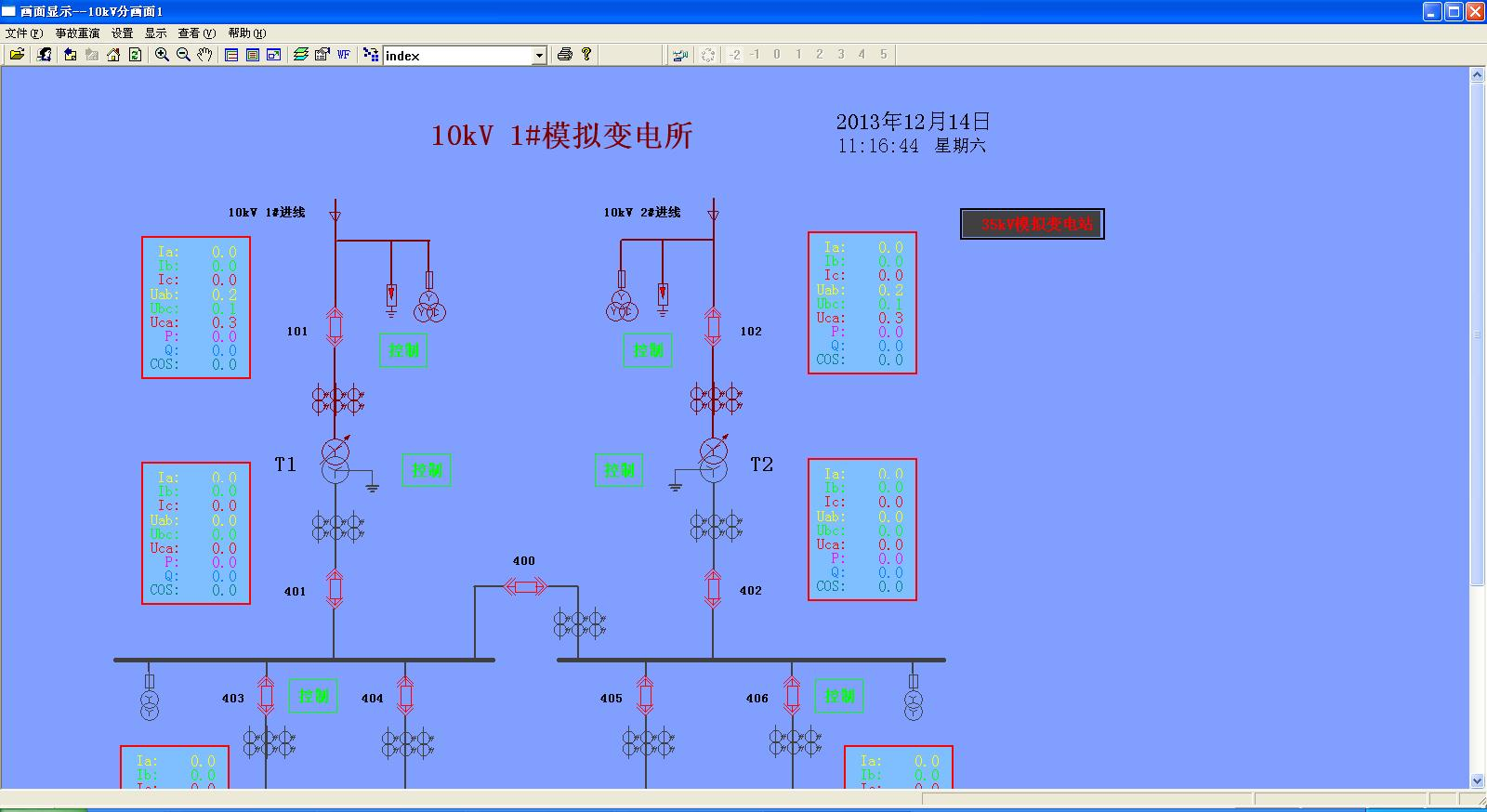The width and height of the screenshot is (1487, 812).
Task: Activate the hand pan tool
Action: click(204, 55)
